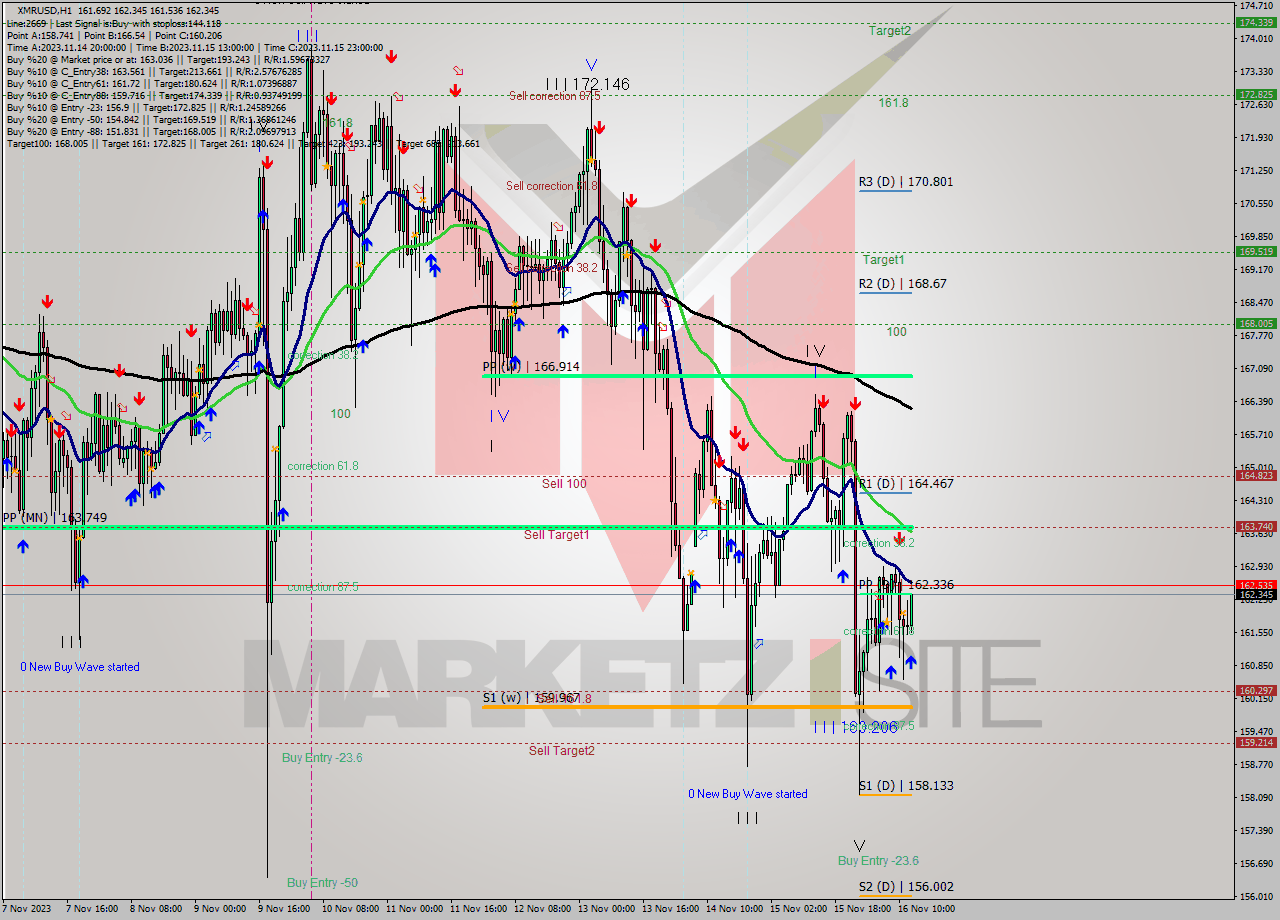Click the 'Sell correction 61.8' label

552,186
